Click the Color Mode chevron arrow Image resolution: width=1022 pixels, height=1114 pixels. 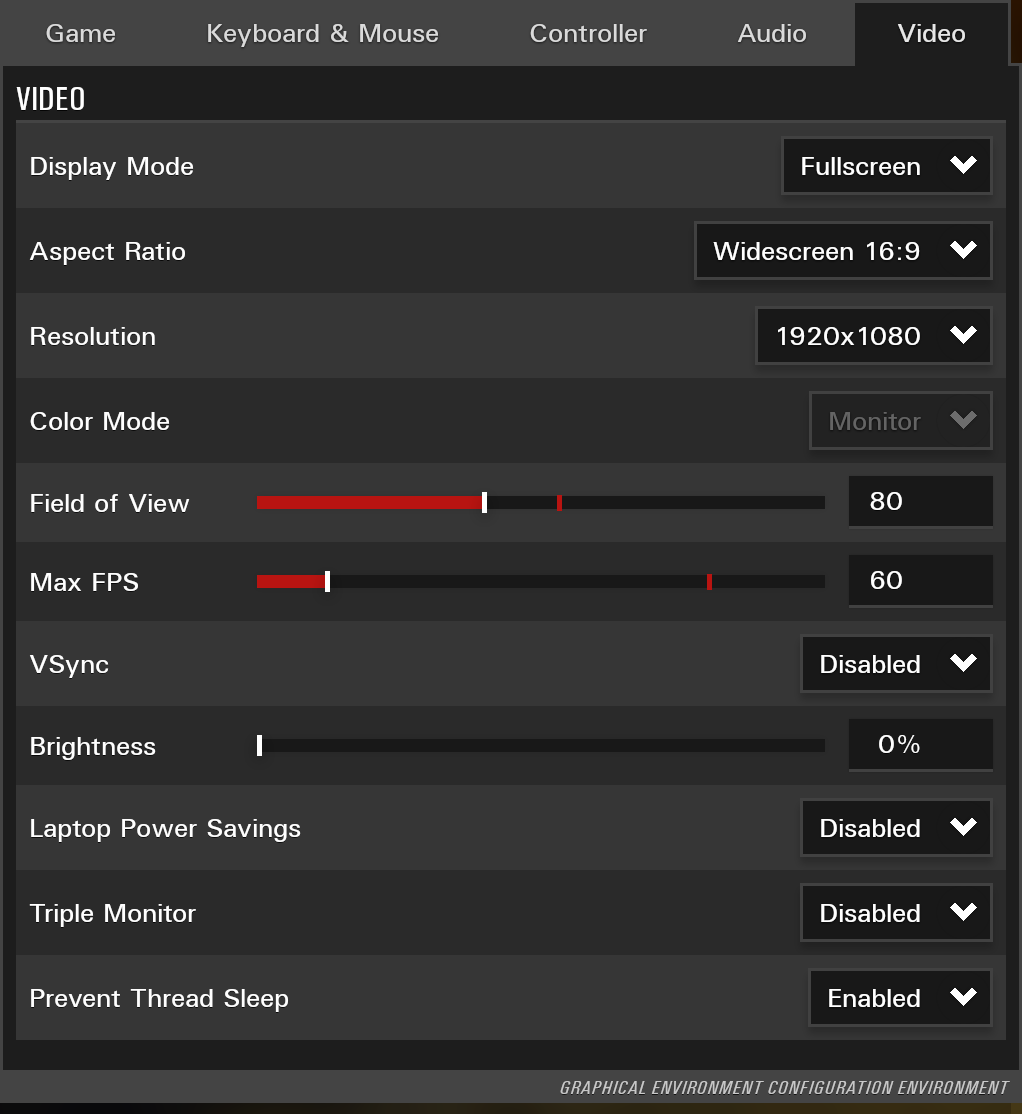pyautogui.click(x=963, y=421)
